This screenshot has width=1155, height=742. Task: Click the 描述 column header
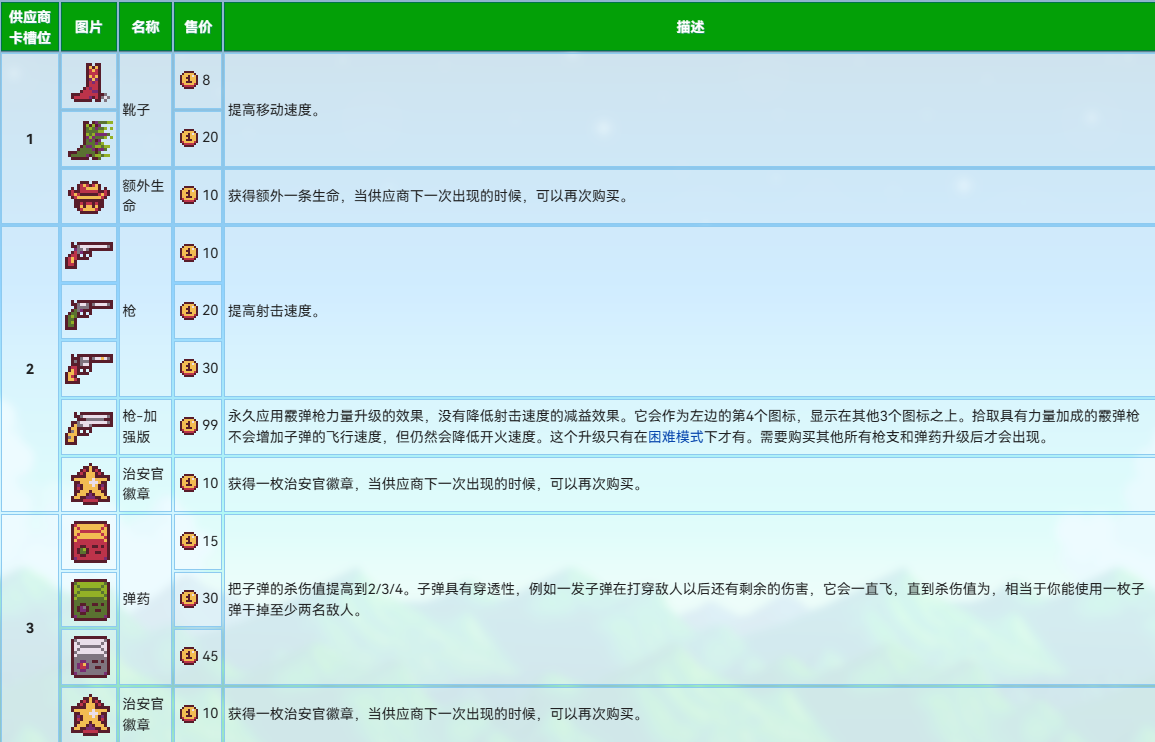pyautogui.click(x=690, y=27)
